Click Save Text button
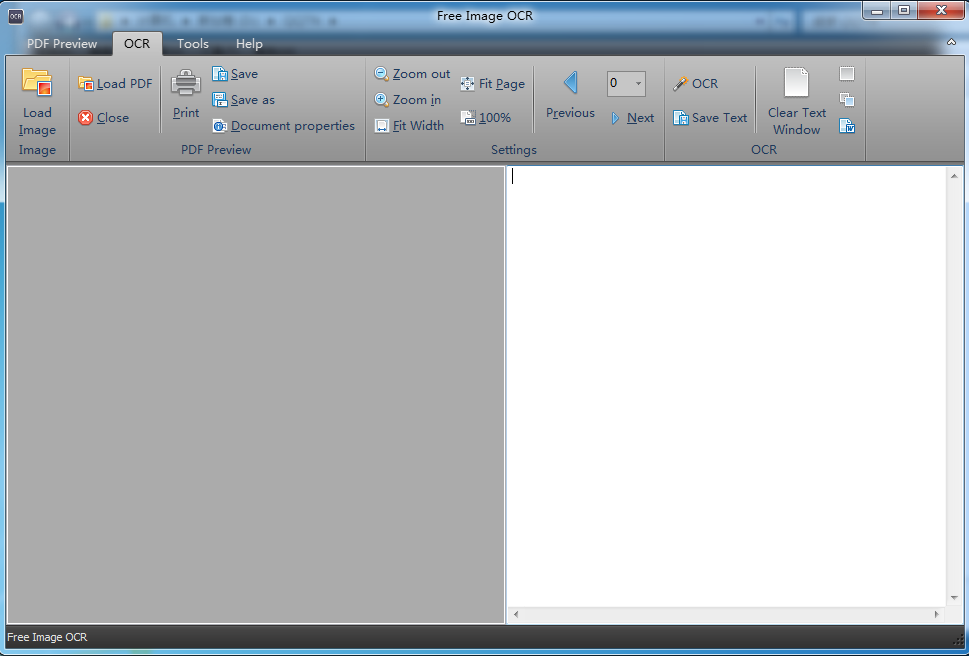The image size is (969, 656). pyautogui.click(x=710, y=117)
